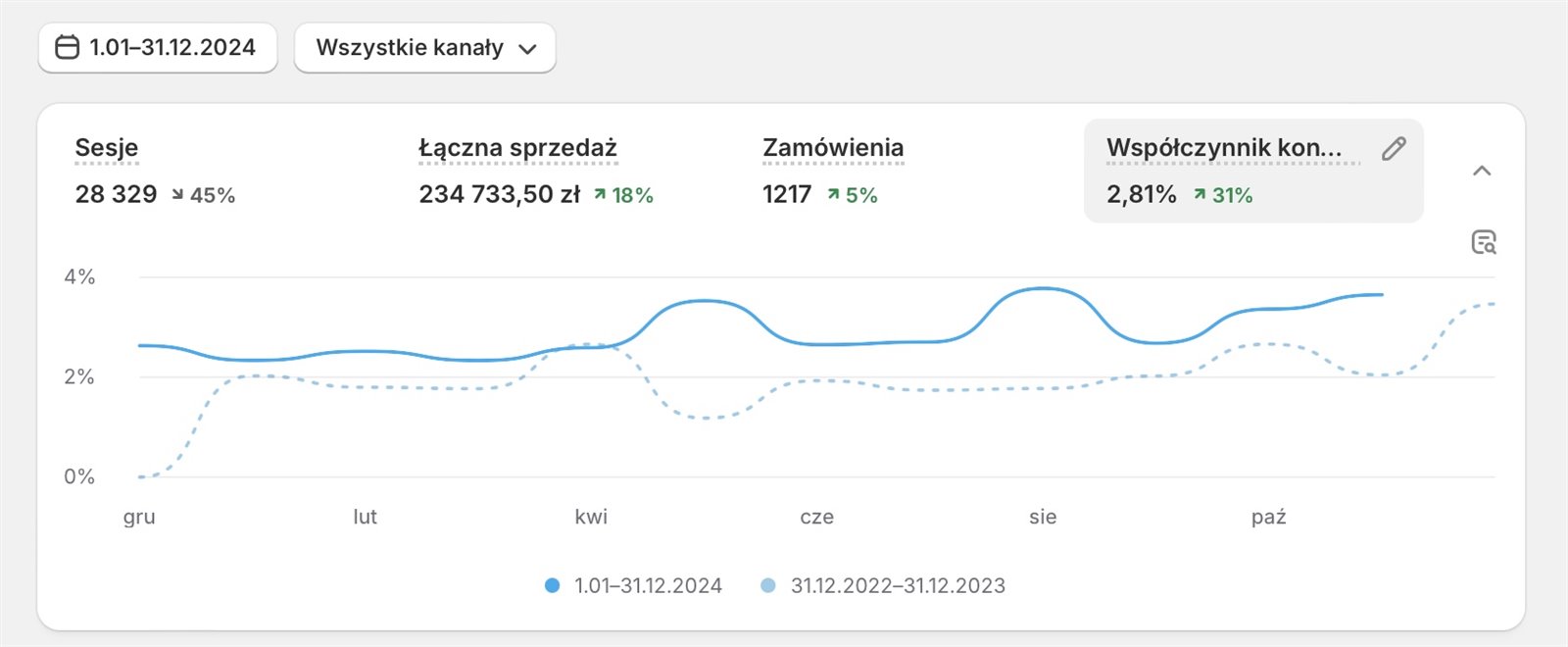1568x647 pixels.
Task: Click the Sesje downward trend arrow icon
Action: coord(177,195)
